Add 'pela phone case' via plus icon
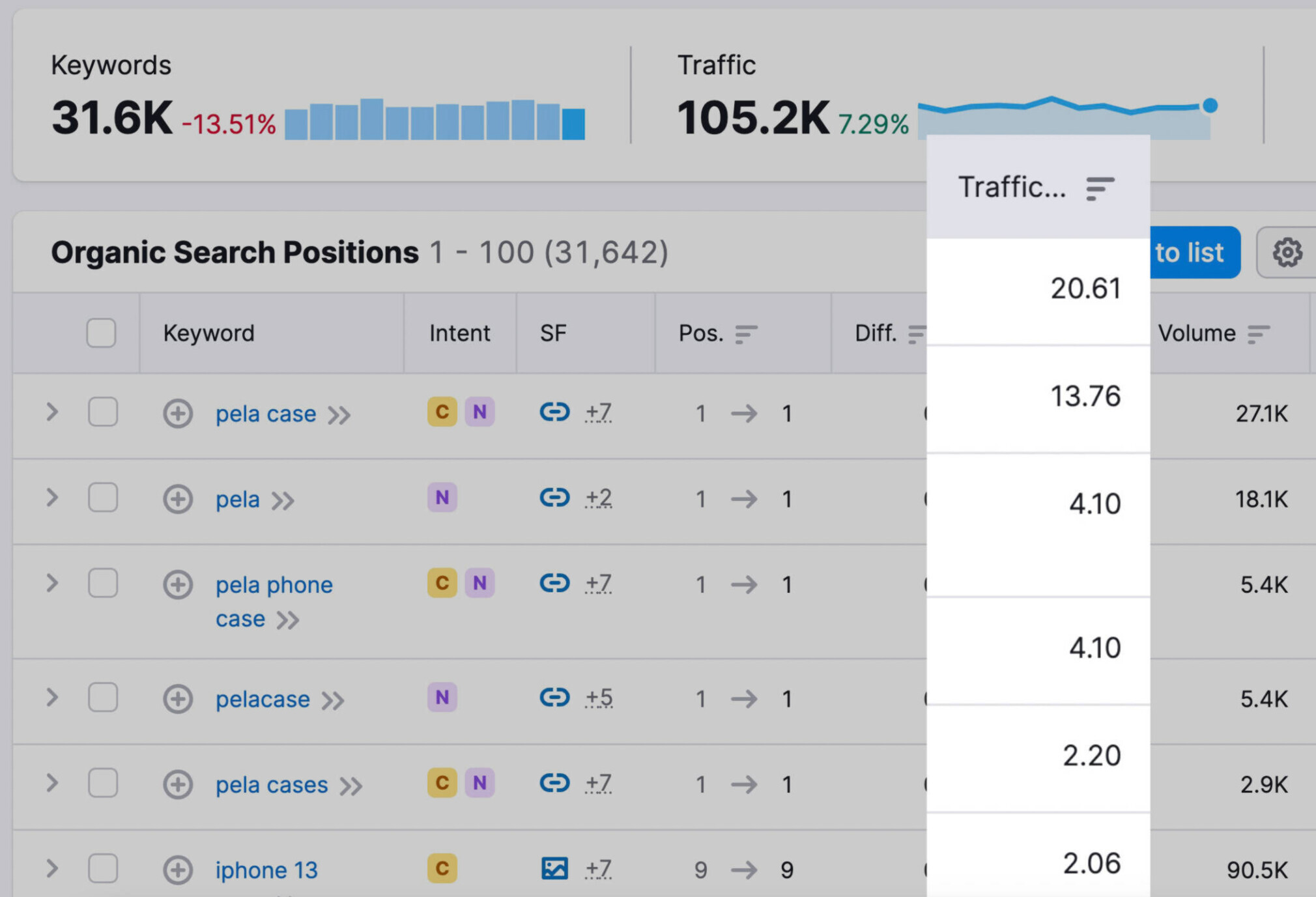 tap(177, 584)
